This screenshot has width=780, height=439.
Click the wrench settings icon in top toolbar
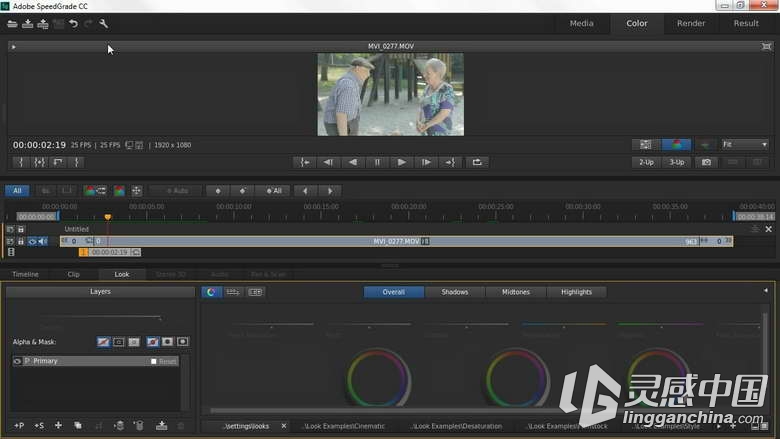(x=103, y=23)
